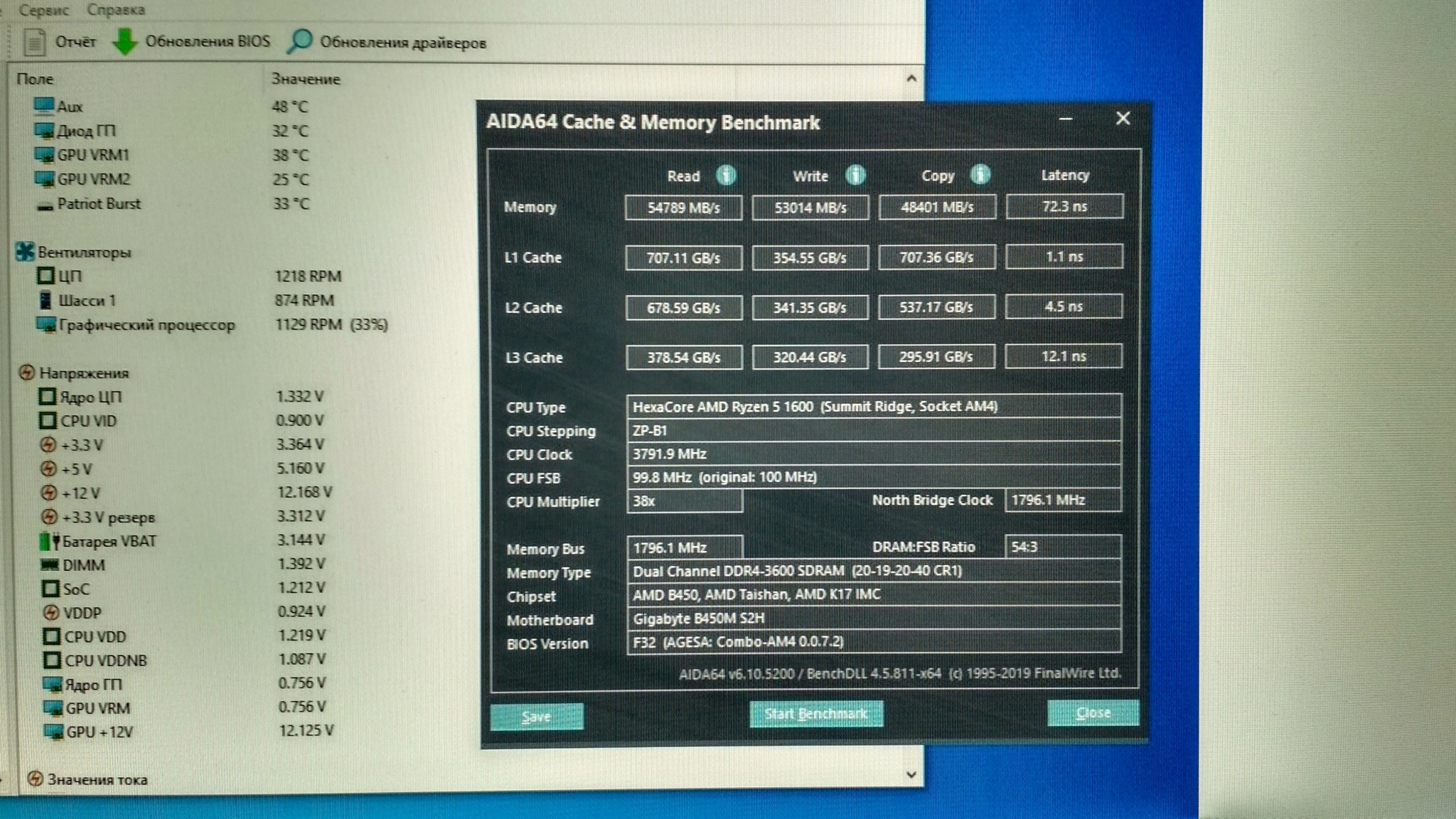Viewport: 1456px width, 819px height.
Task: Open Обновления драйверов toolbar item
Action: point(387,43)
